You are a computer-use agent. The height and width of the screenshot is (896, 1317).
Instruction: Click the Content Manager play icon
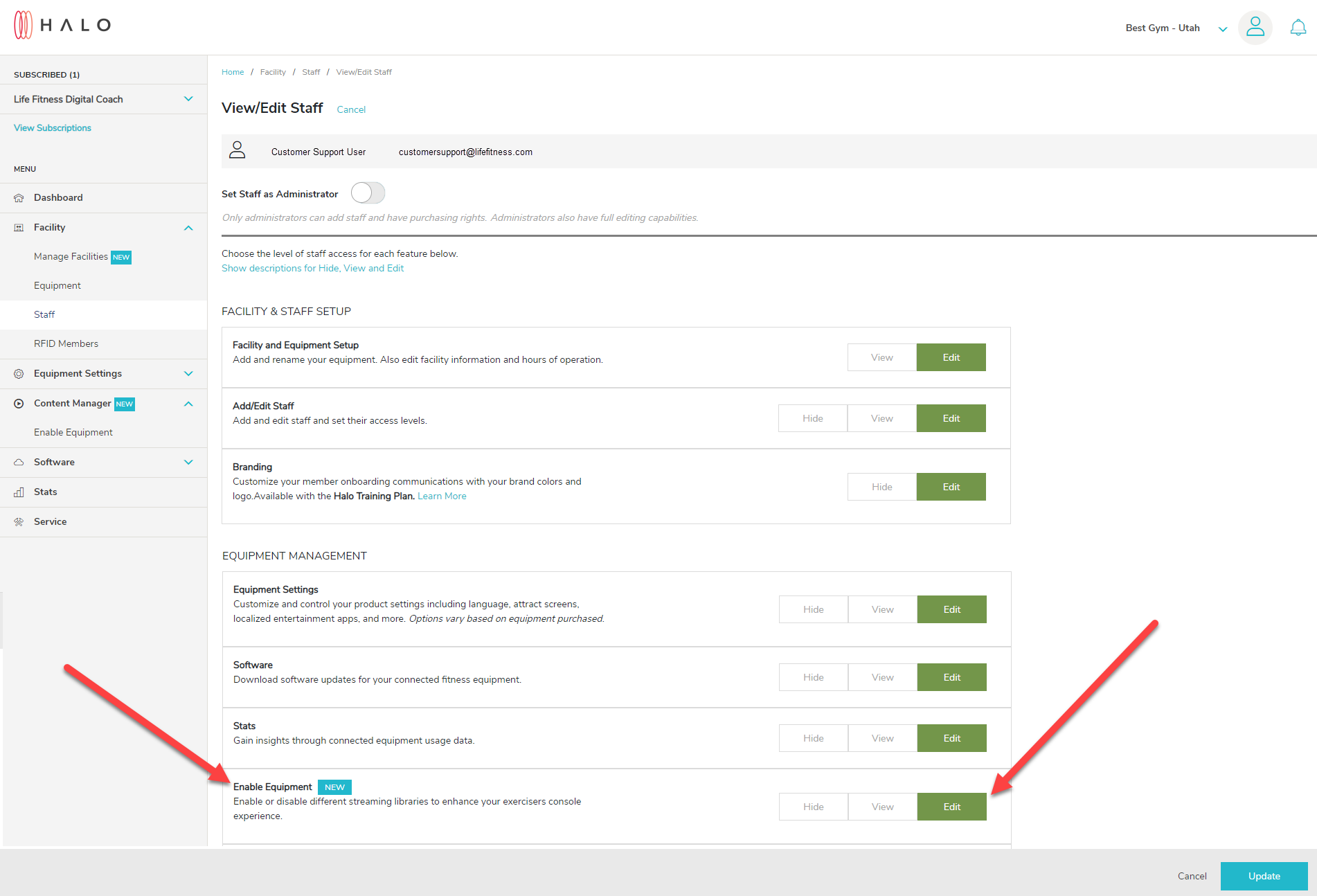tap(19, 404)
